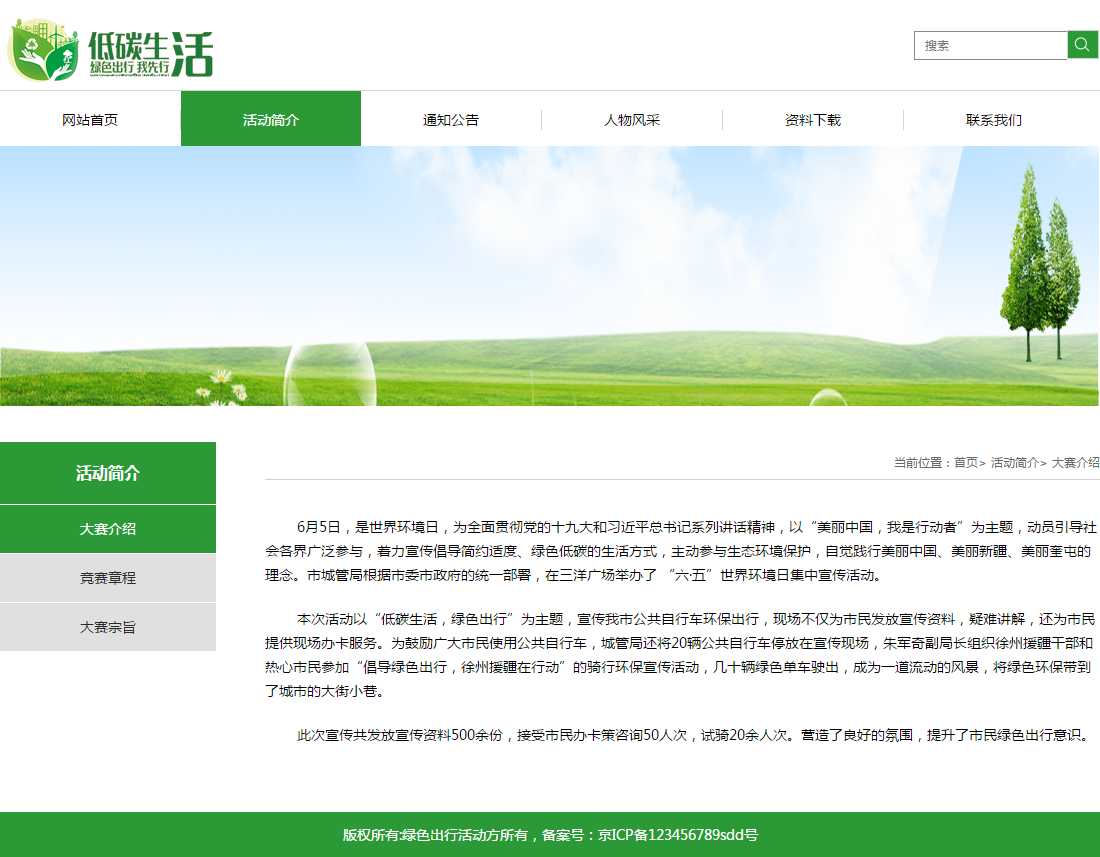The image size is (1100, 857).
Task: Click the article paragraph starting with 6月5日
Action: pyautogui.click(x=680, y=551)
